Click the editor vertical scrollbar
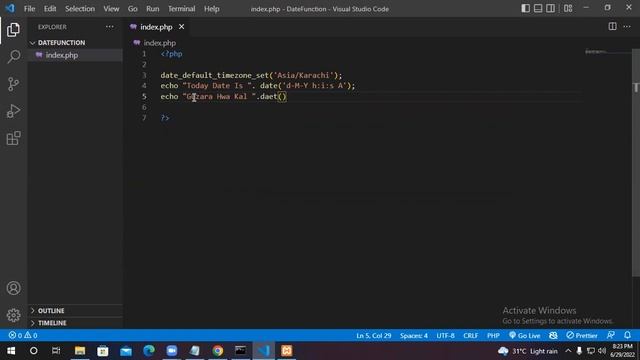 click(636, 163)
